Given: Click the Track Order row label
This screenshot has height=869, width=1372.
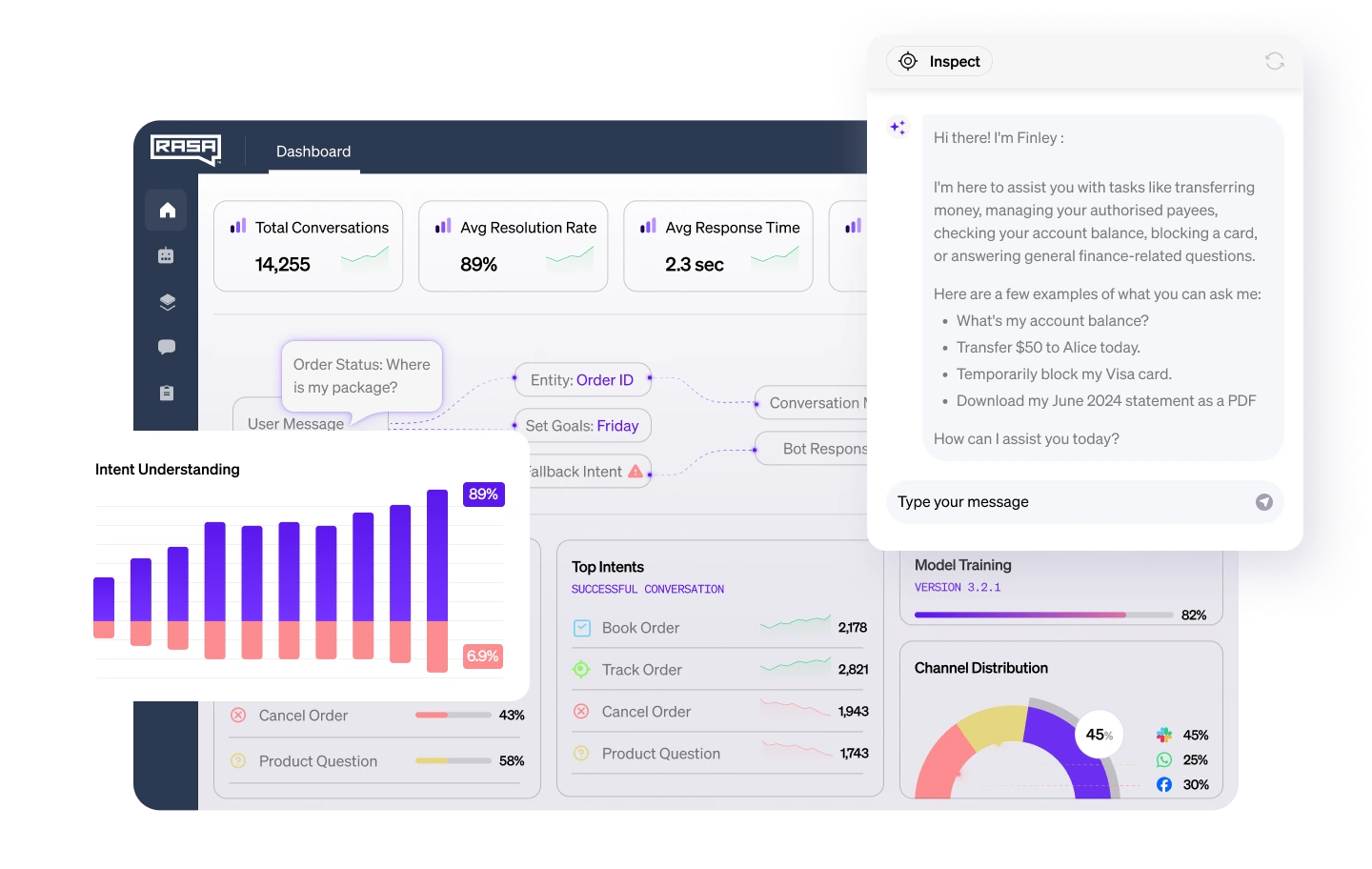Looking at the screenshot, I should pos(642,670).
